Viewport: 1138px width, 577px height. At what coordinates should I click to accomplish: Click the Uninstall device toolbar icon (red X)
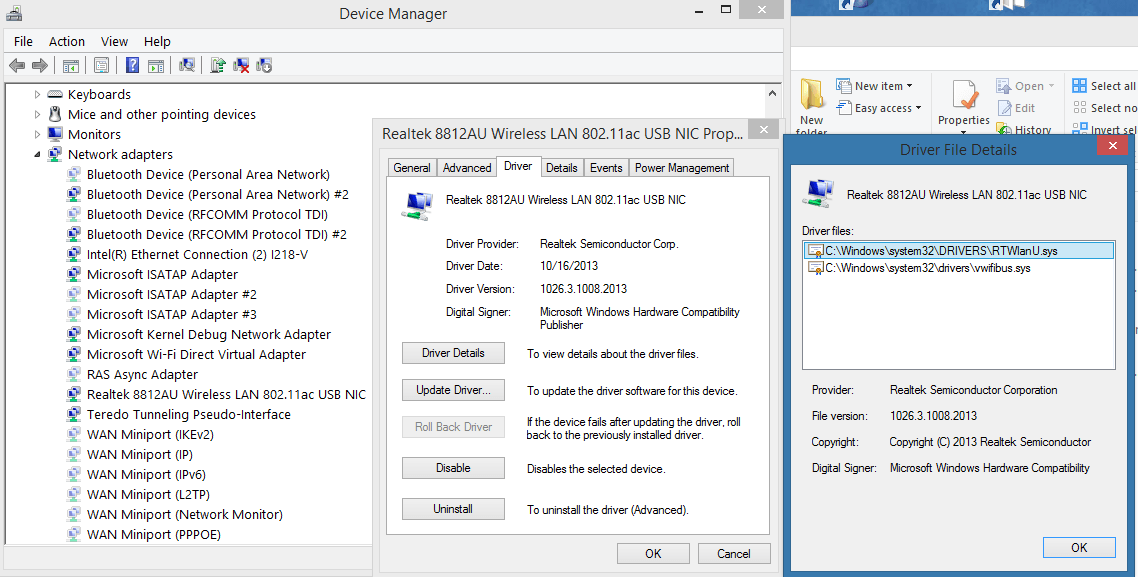pos(241,65)
